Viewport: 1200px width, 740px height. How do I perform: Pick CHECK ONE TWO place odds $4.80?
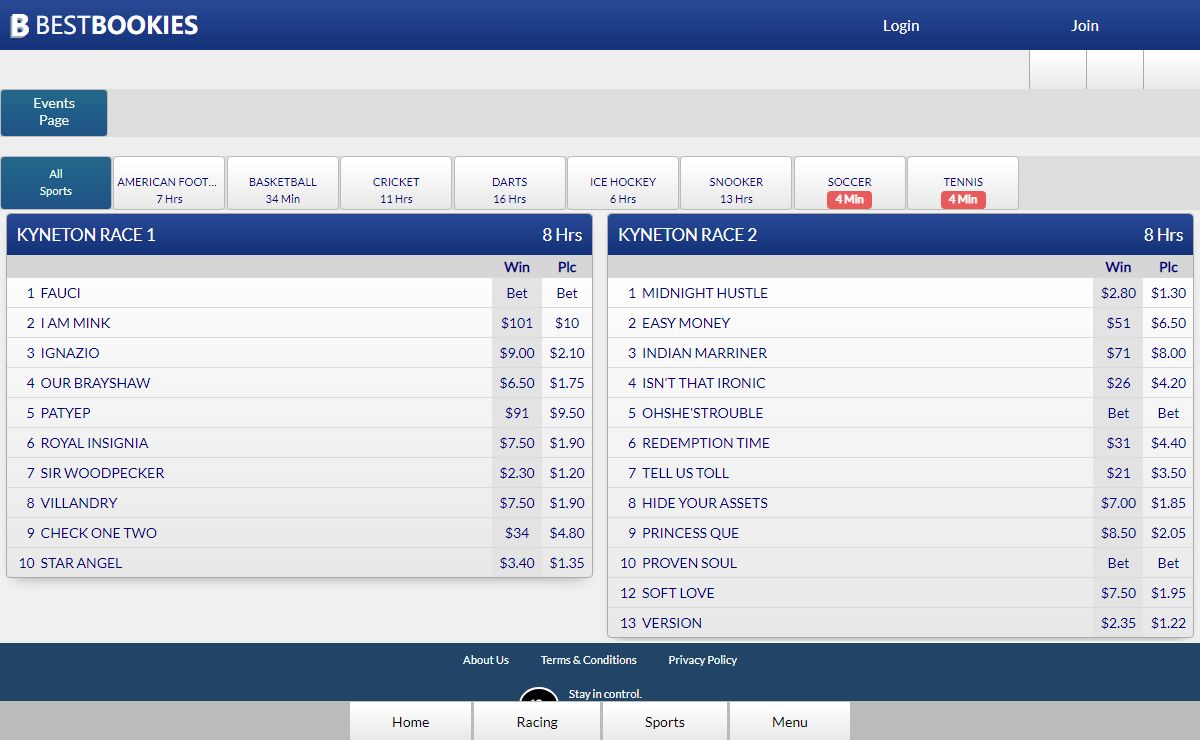(567, 533)
